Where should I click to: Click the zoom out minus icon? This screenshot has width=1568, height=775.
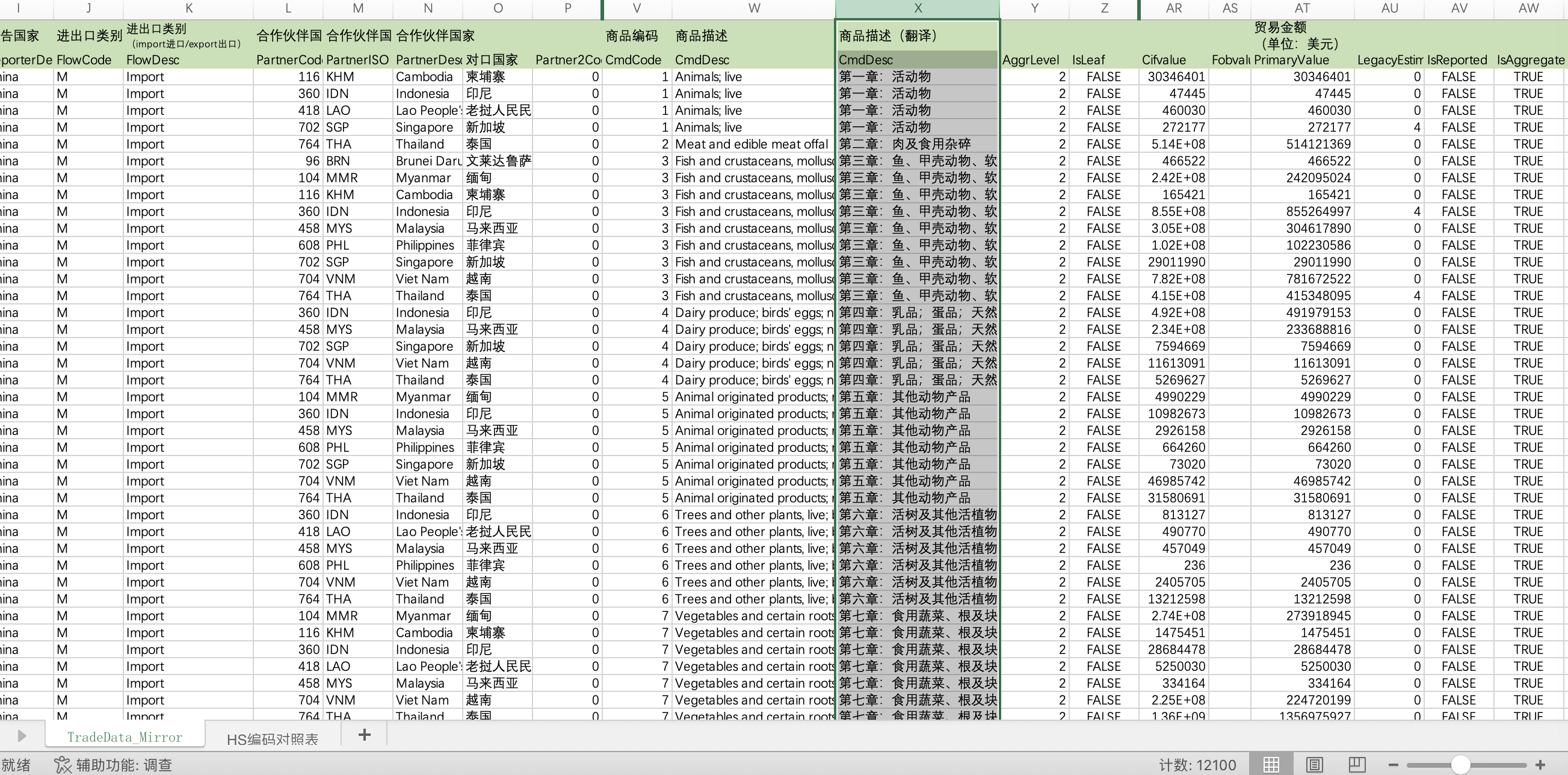click(x=1394, y=765)
